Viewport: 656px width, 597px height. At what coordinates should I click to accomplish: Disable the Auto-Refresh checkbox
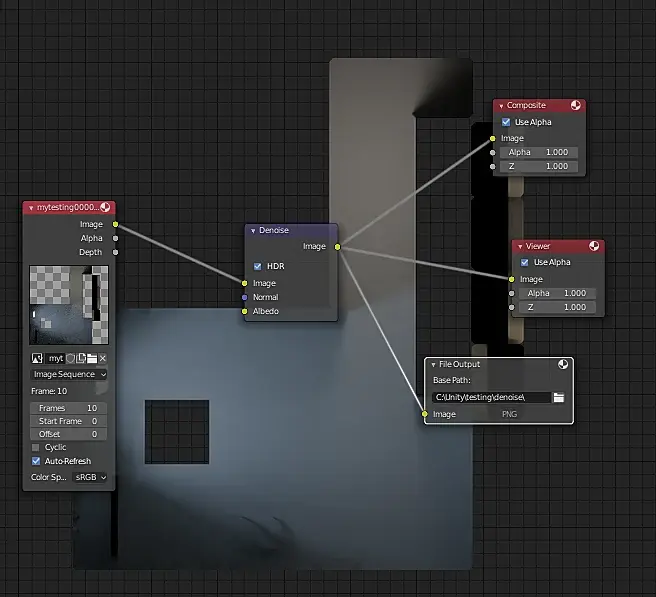(36, 461)
